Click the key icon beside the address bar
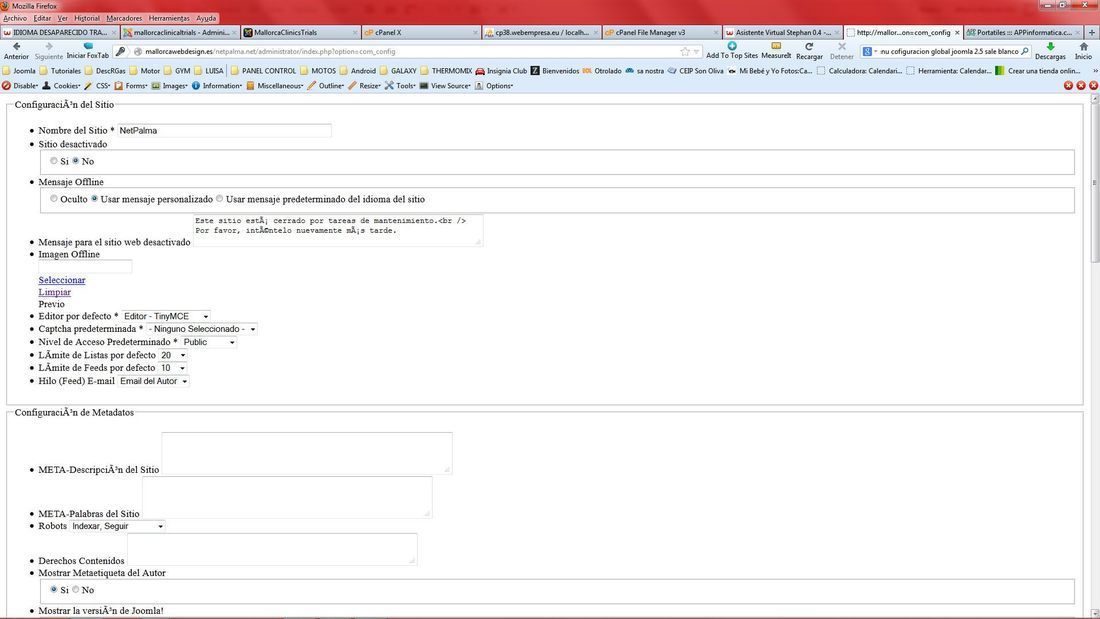 coord(121,51)
